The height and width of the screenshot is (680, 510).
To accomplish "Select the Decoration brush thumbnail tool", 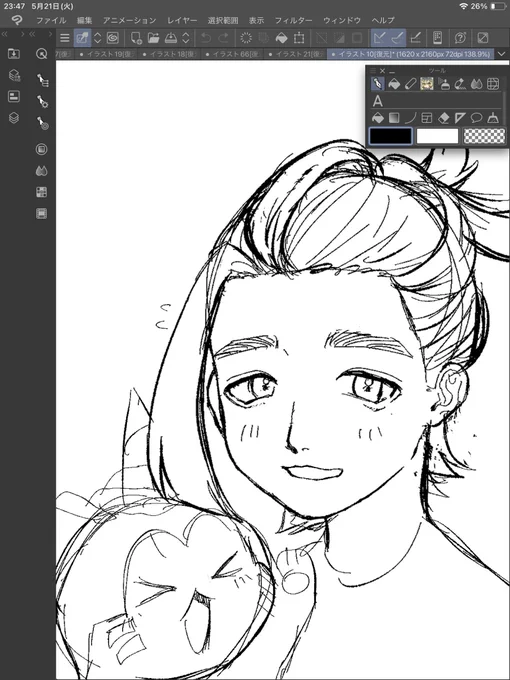I will (x=427, y=84).
